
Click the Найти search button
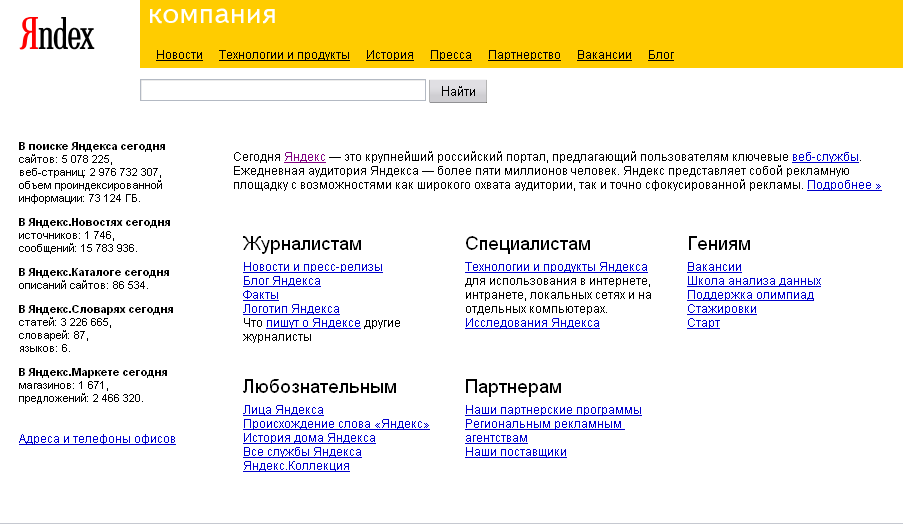458,91
